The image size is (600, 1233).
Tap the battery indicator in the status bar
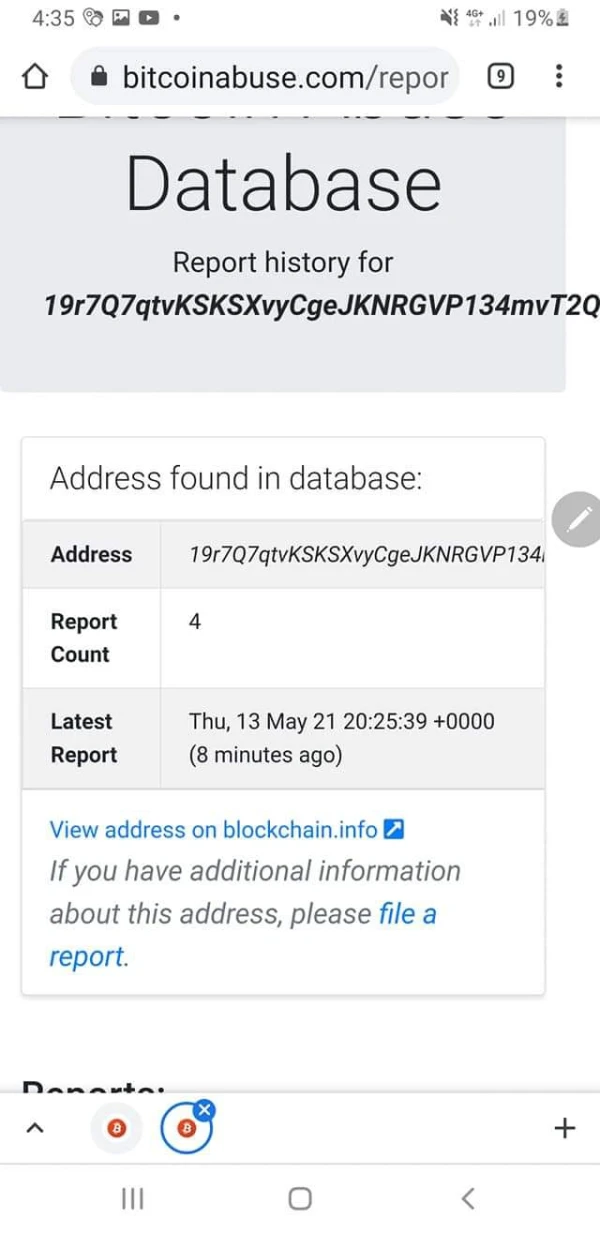tap(563, 18)
